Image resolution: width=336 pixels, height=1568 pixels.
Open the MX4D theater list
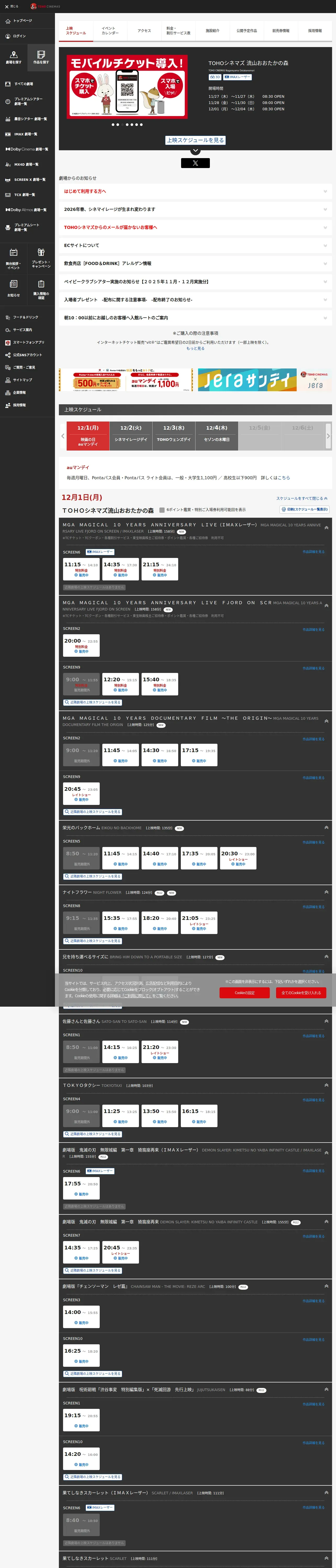point(27,164)
